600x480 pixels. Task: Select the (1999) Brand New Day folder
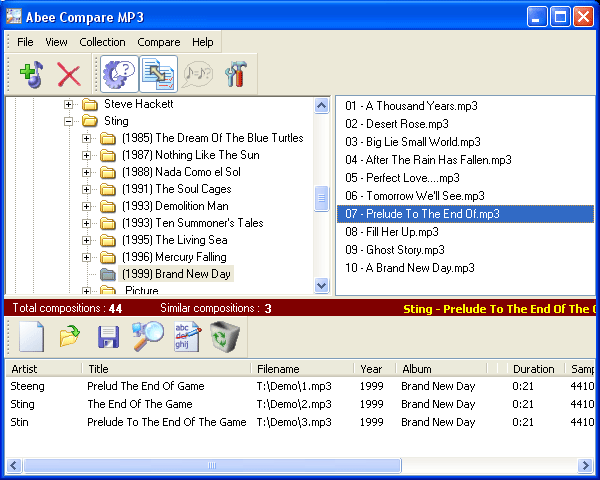176,274
